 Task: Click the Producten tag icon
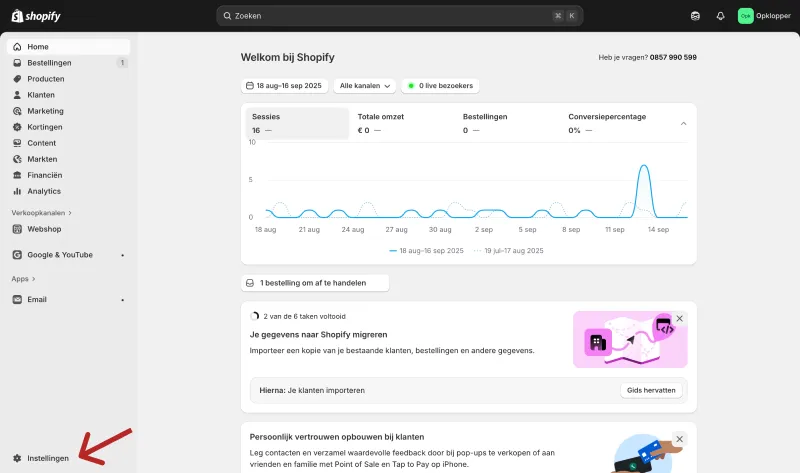[x=17, y=79]
